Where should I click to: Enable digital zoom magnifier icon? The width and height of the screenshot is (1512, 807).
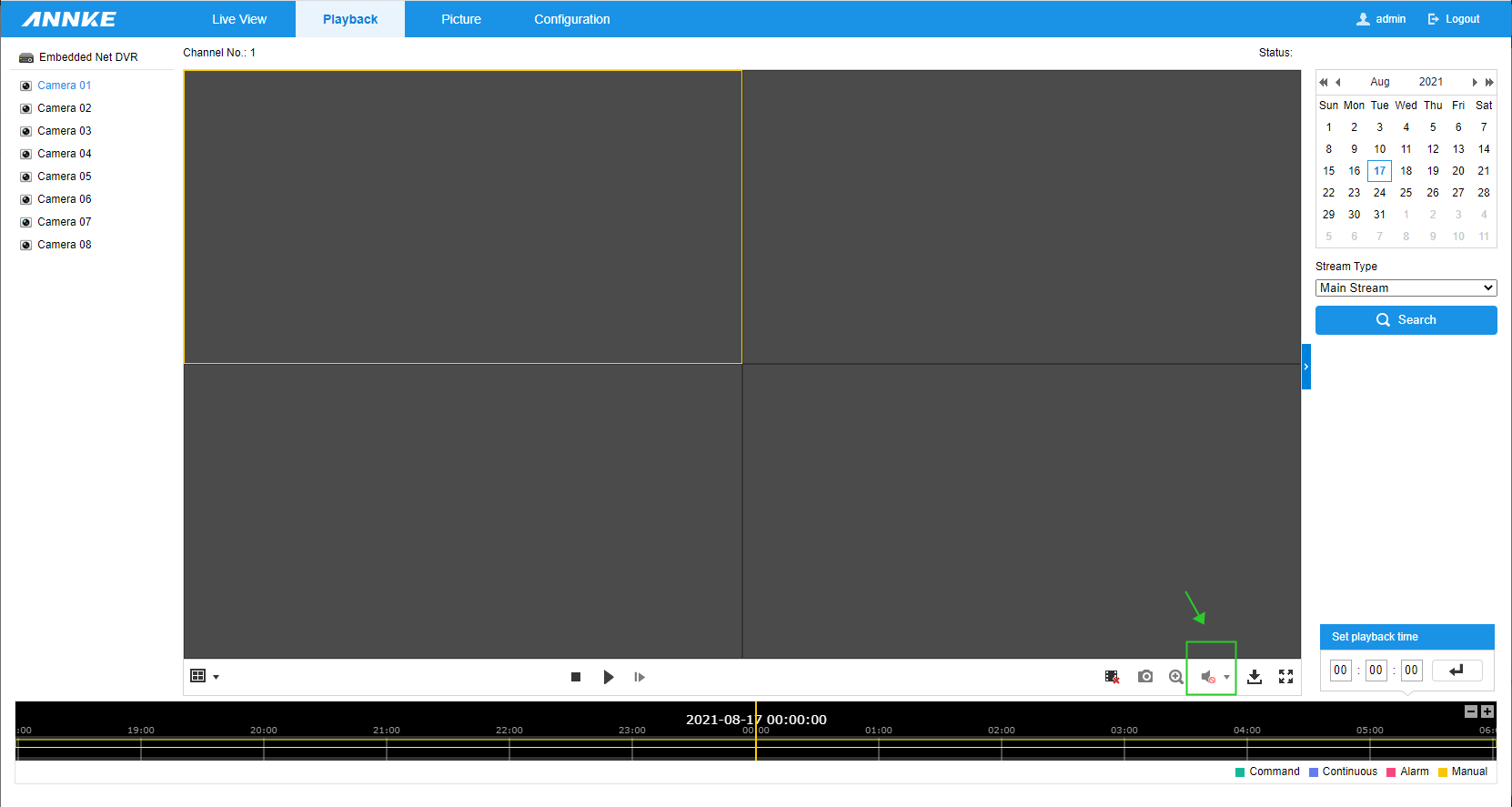coord(1176,677)
